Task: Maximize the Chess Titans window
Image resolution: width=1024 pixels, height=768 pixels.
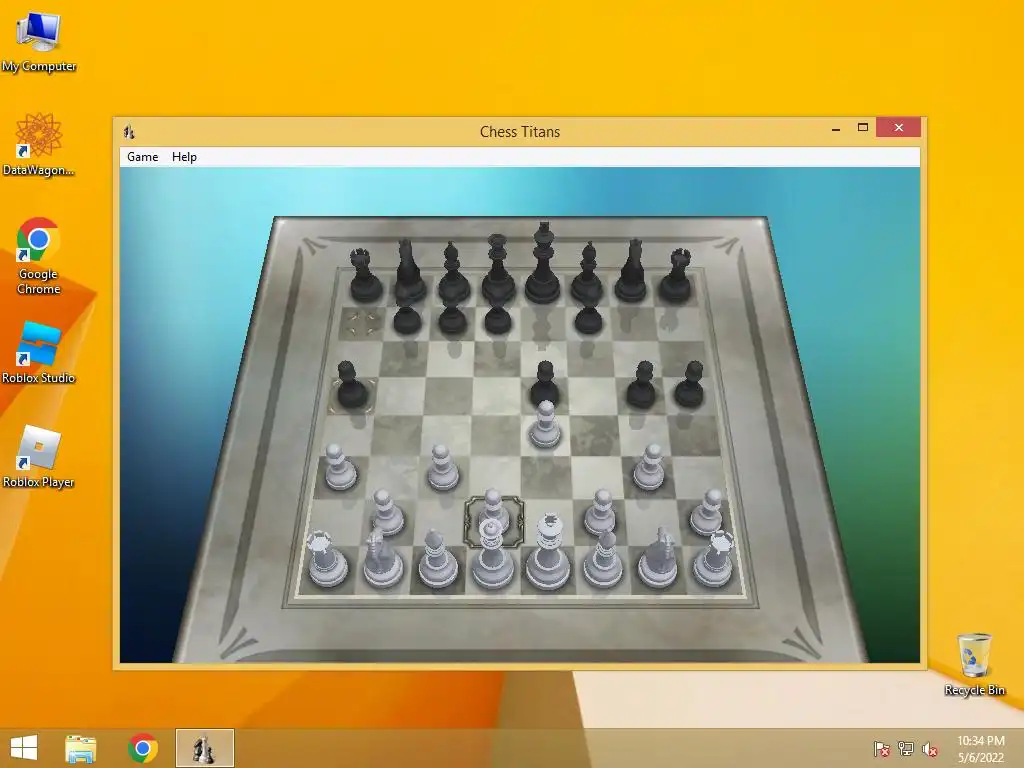Action: tap(863, 127)
